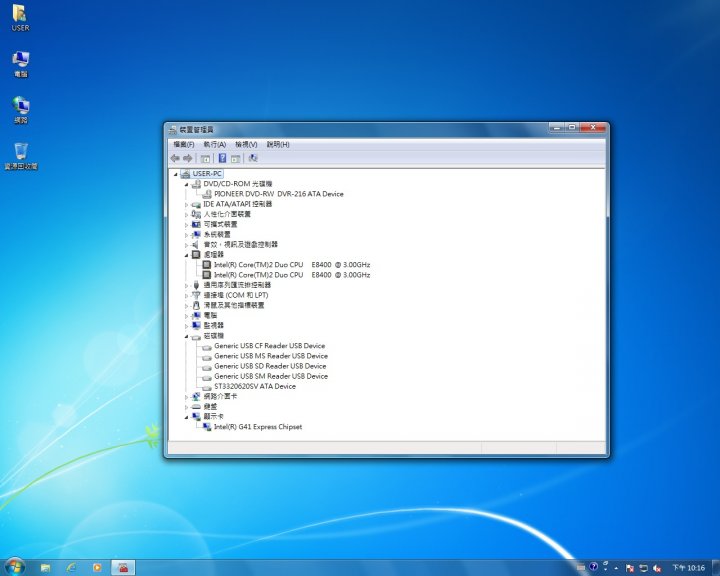Open the 執行(A) menu
The image size is (720, 576).
[215, 144]
